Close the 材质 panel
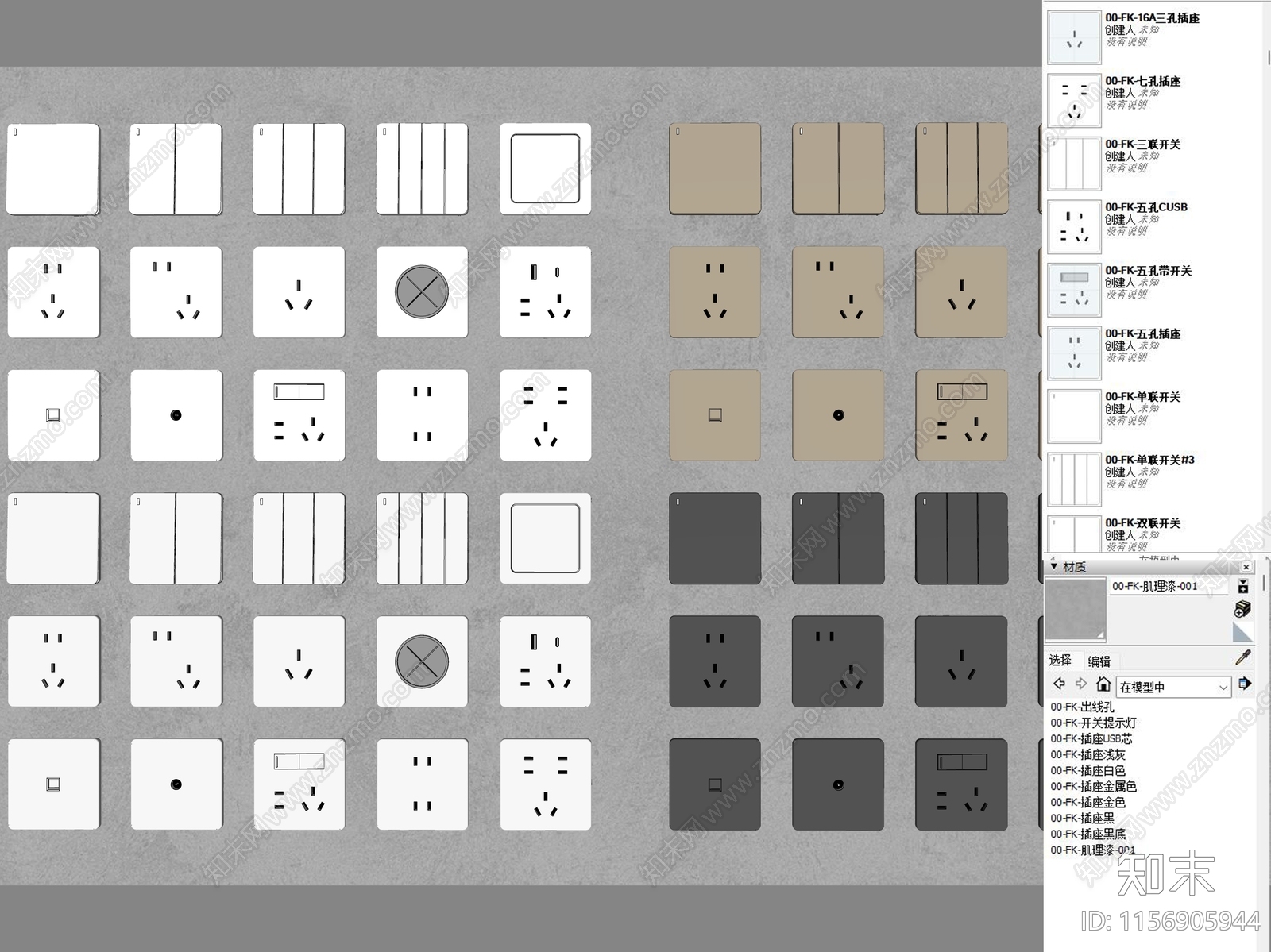 tap(1246, 567)
